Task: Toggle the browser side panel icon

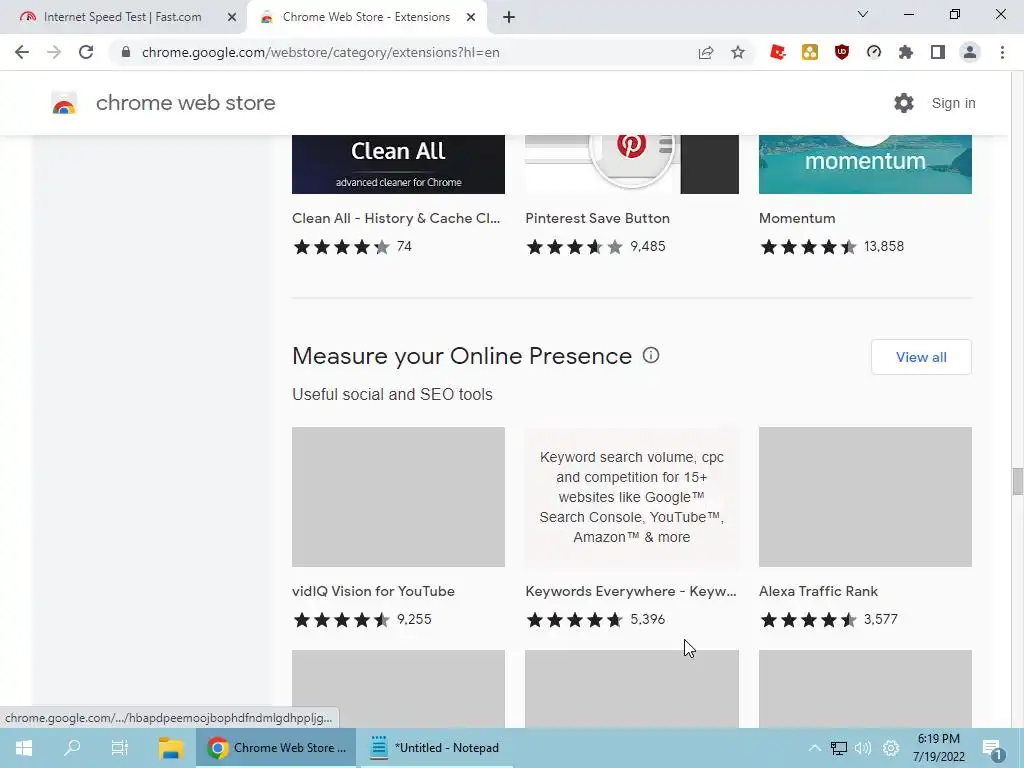Action: (938, 52)
